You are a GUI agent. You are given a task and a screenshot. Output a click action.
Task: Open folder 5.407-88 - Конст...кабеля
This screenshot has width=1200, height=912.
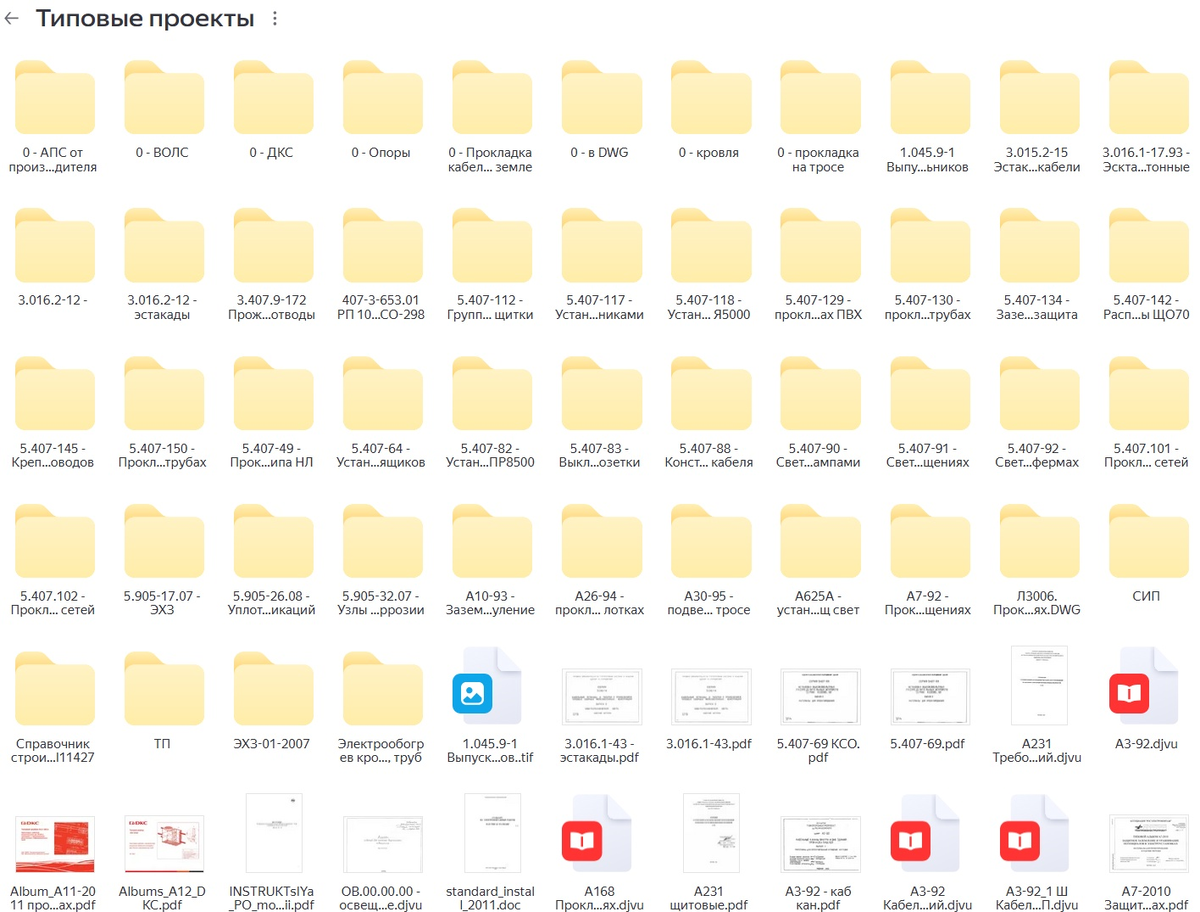pyautogui.click(x=711, y=394)
